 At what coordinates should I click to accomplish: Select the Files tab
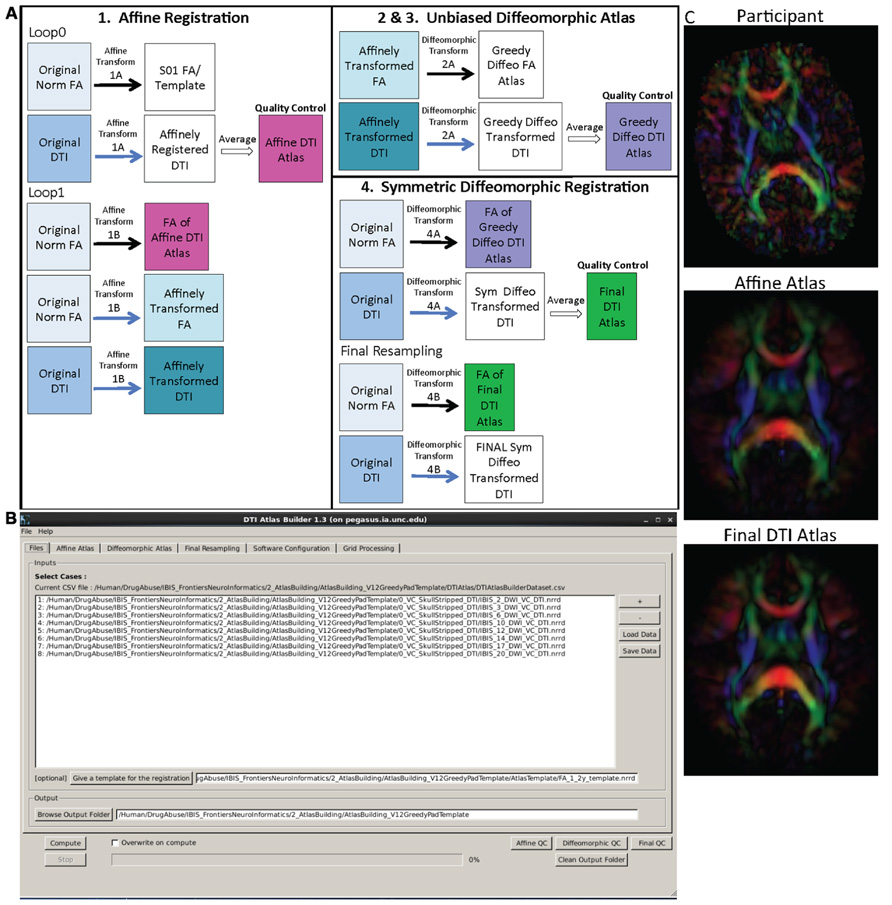[36, 548]
